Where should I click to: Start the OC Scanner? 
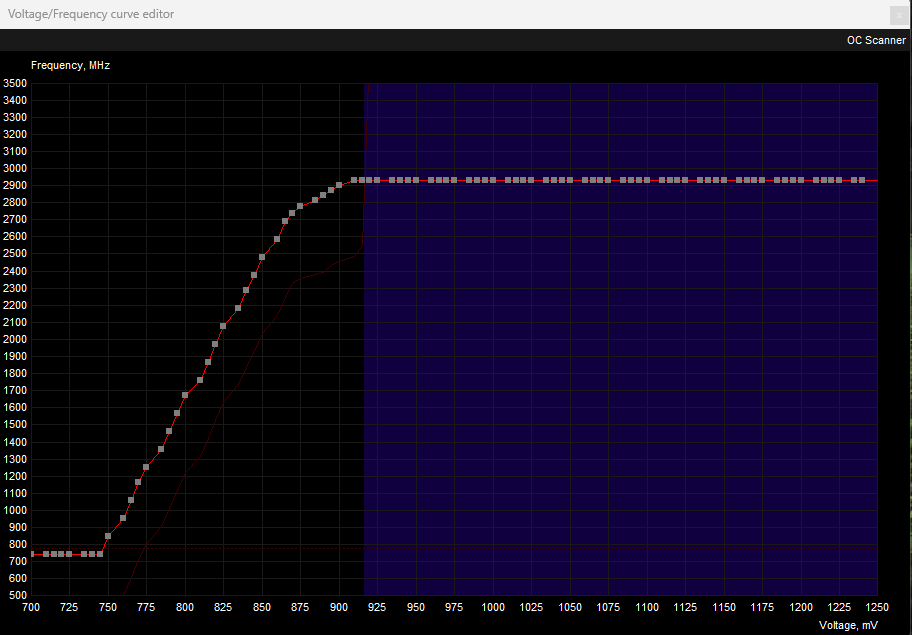875,40
